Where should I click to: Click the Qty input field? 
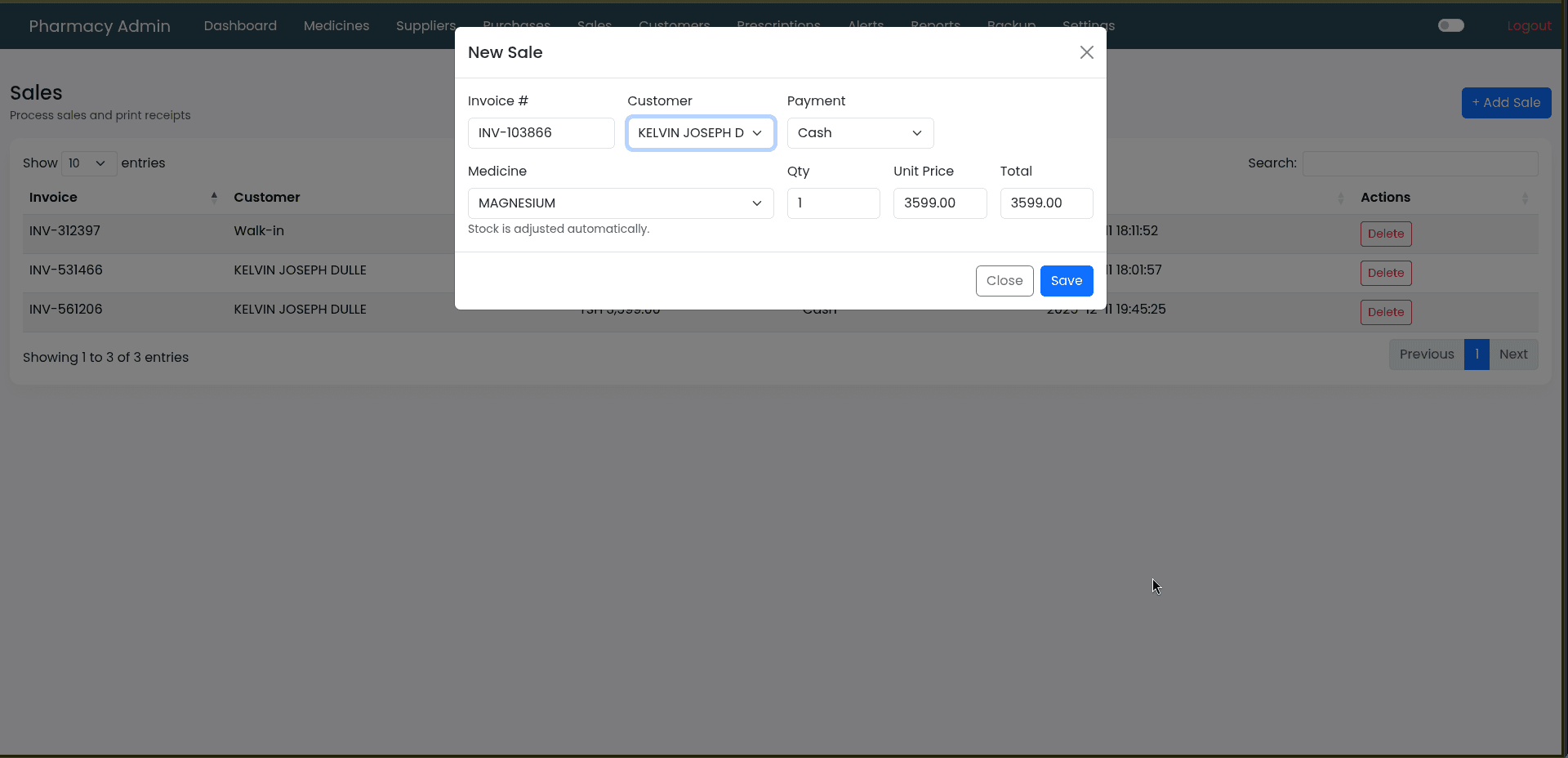(x=833, y=203)
